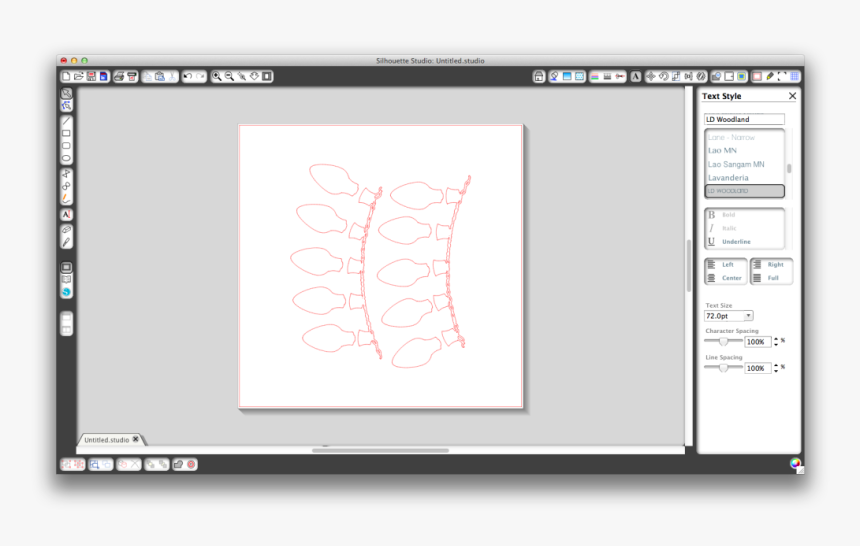Choose the Rectangle drawing tool

[x=66, y=133]
